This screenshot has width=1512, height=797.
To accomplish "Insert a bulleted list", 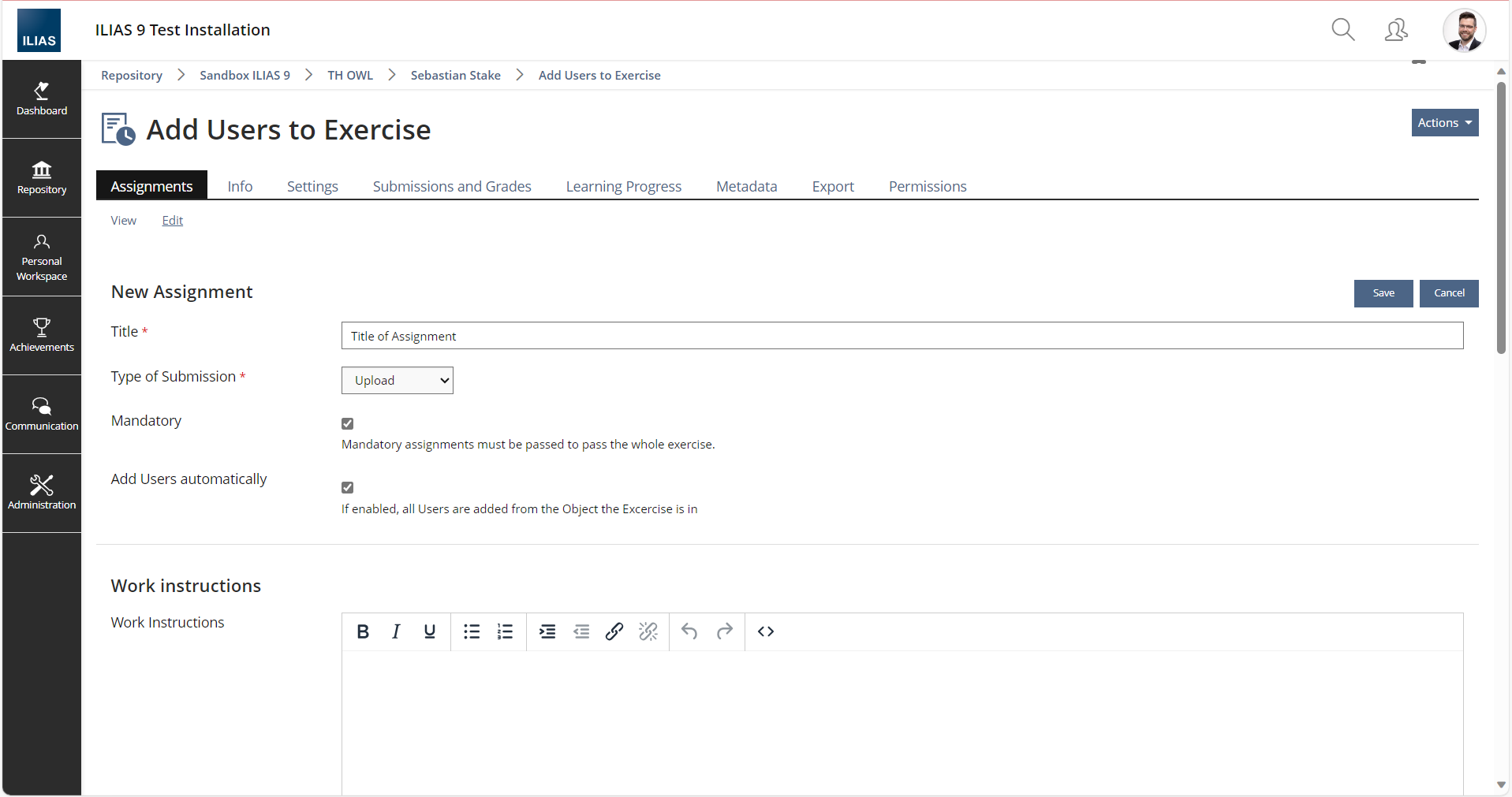I will click(472, 631).
